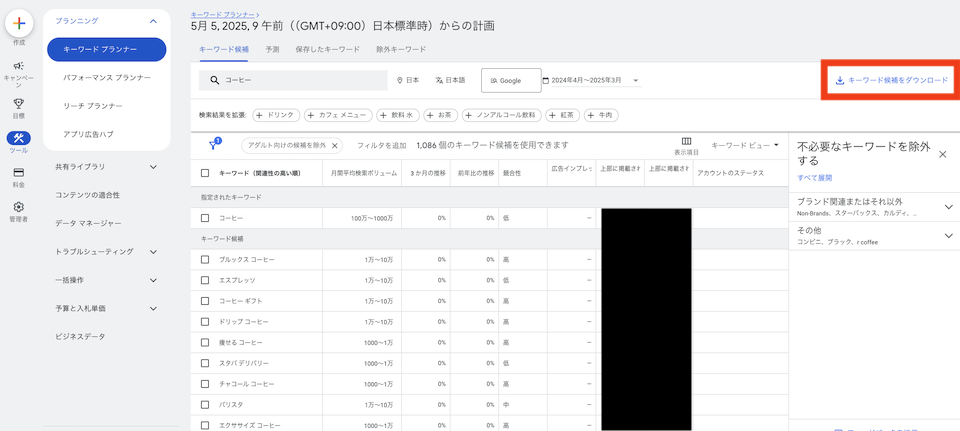
Task: Check the コーヒー ギフト checkbox
Action: click(x=205, y=301)
